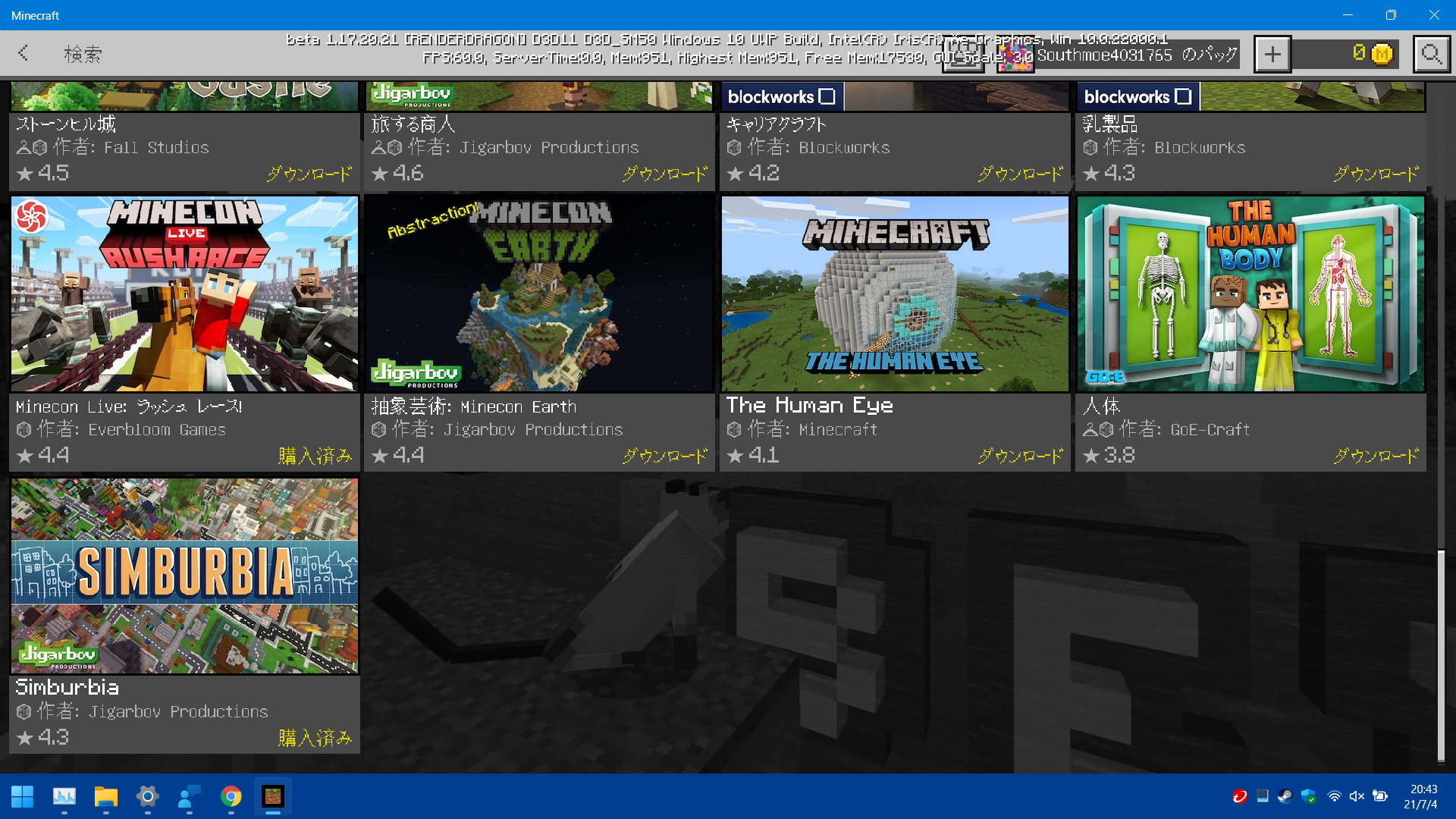This screenshot has width=1456, height=819.
Task: Download The Human Eye world
Action: (x=1020, y=456)
